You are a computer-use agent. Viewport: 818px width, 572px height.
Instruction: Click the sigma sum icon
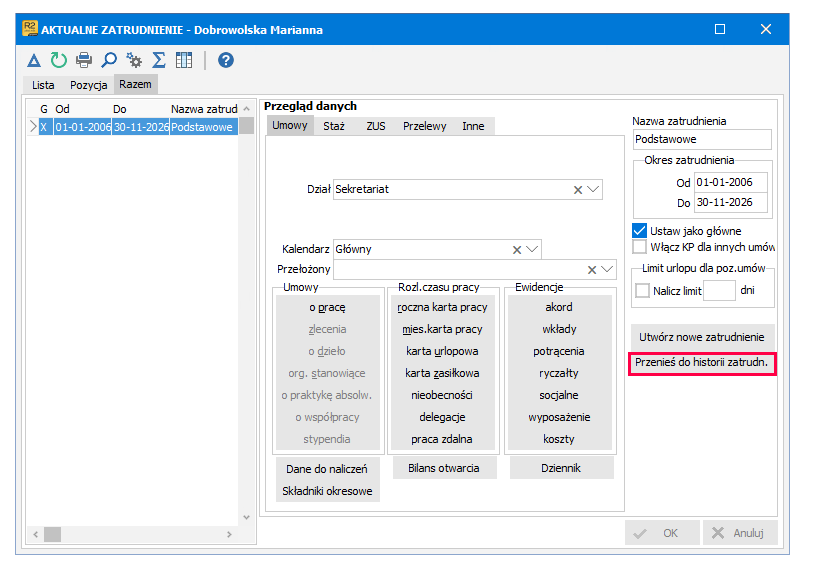coord(159,61)
